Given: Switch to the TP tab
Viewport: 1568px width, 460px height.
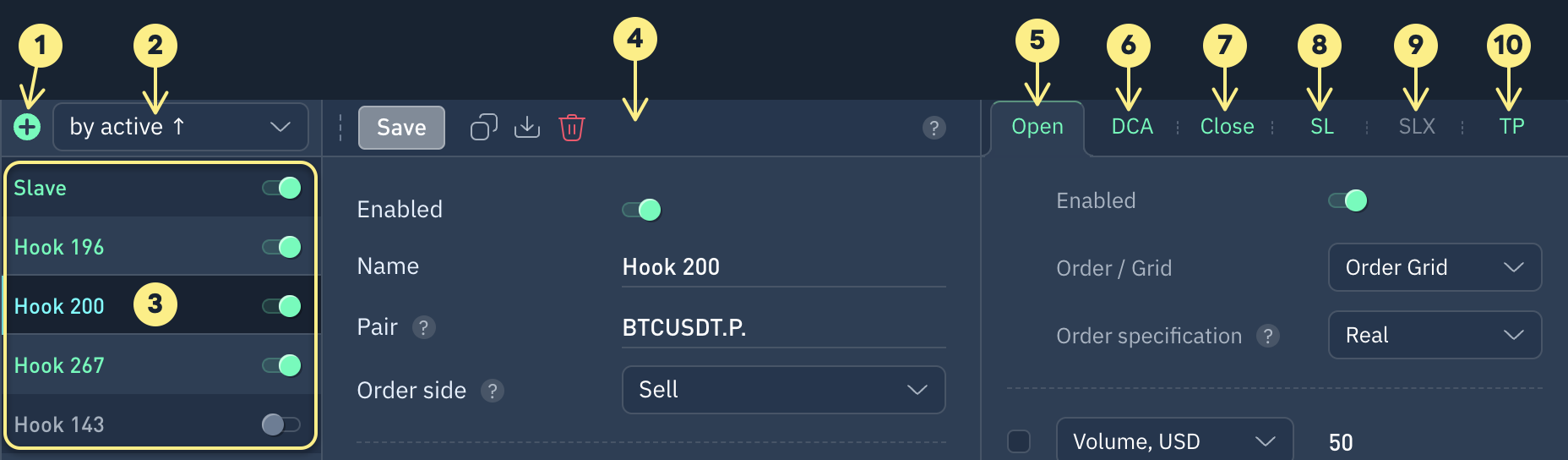Looking at the screenshot, I should (x=1511, y=127).
